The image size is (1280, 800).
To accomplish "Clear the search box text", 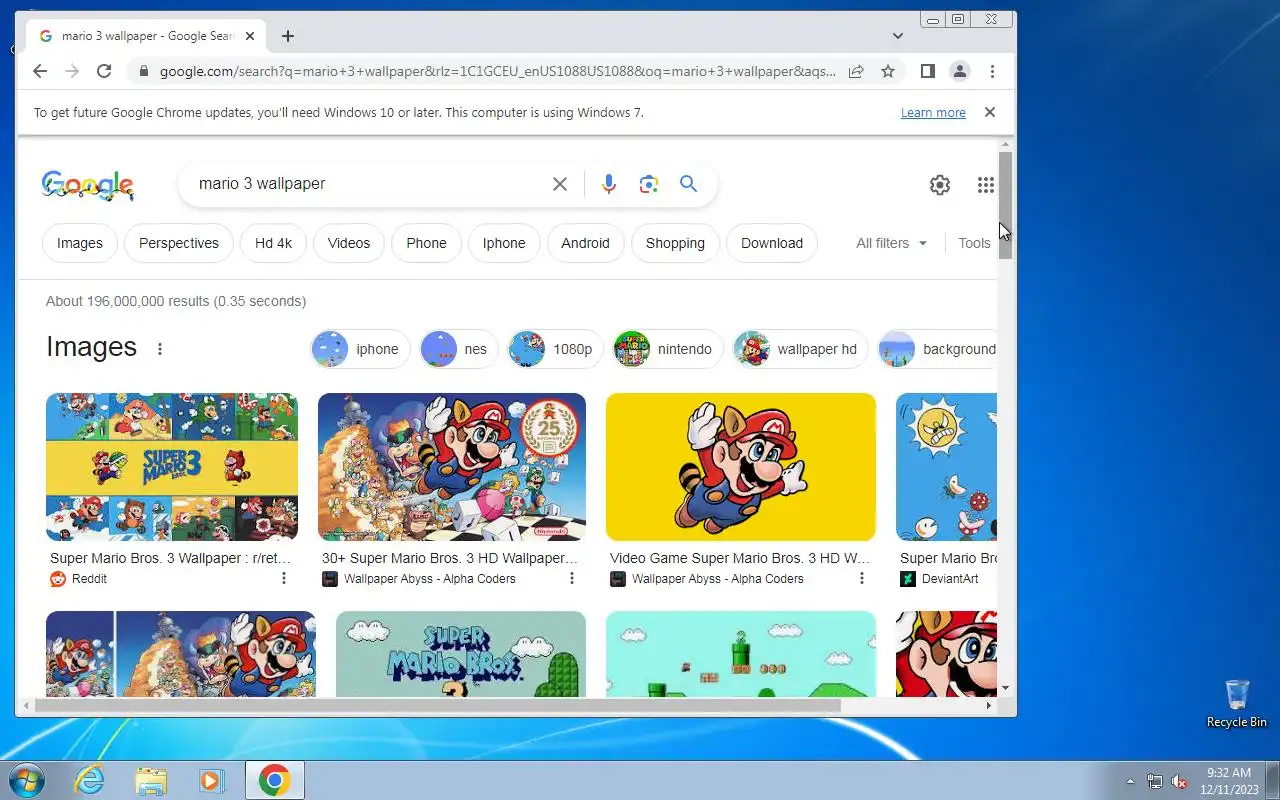I will click(x=560, y=184).
